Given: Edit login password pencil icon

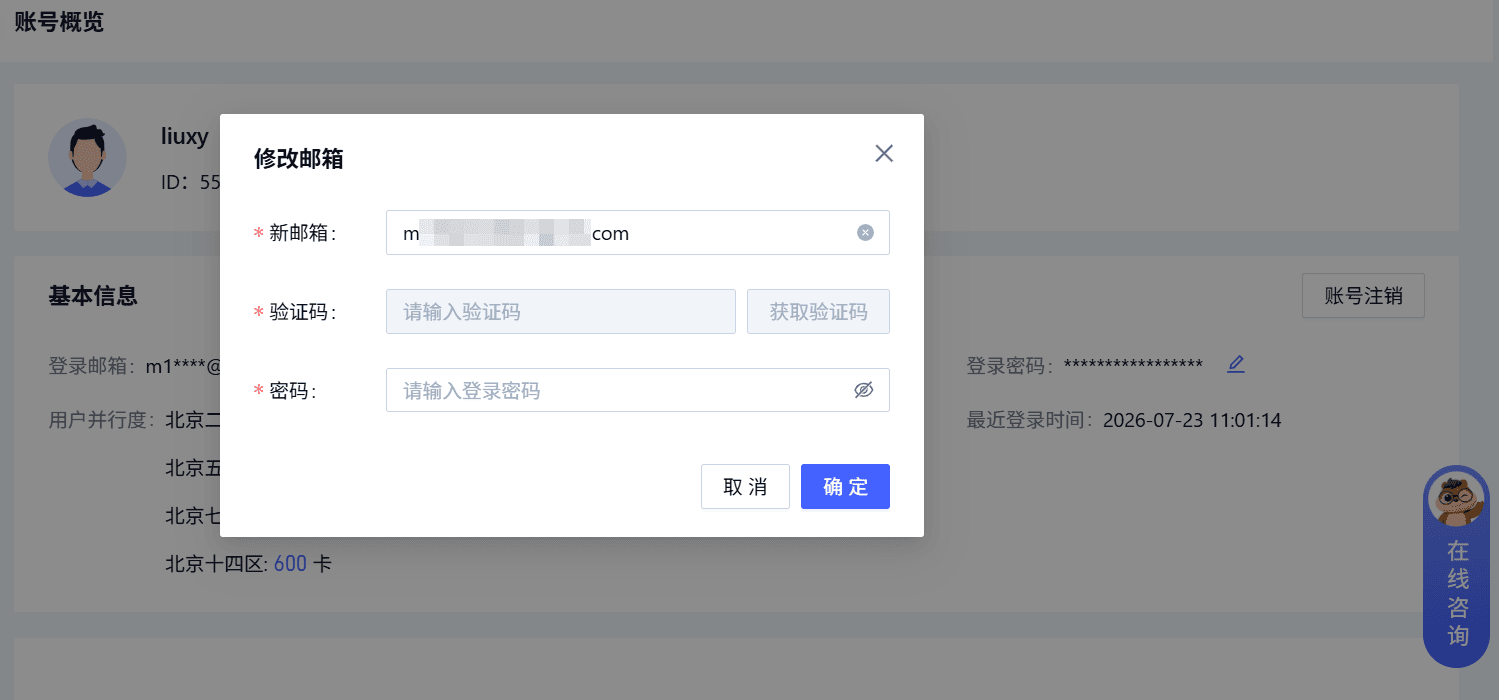Looking at the screenshot, I should click(1236, 364).
